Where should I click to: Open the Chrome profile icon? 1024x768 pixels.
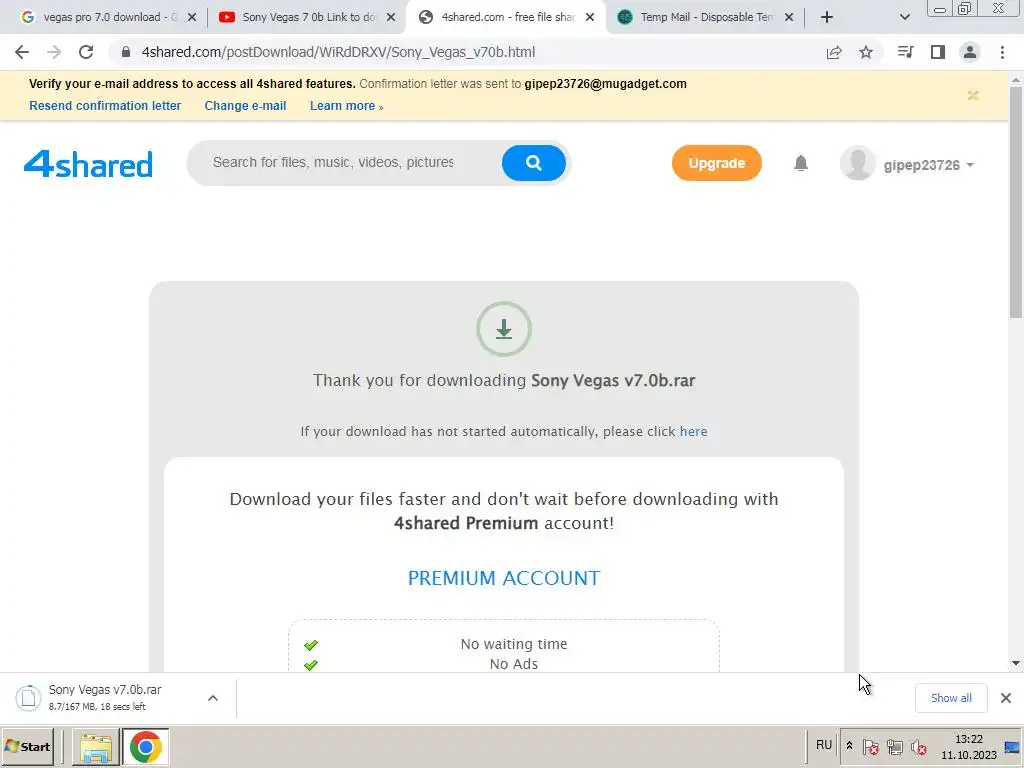(x=970, y=52)
